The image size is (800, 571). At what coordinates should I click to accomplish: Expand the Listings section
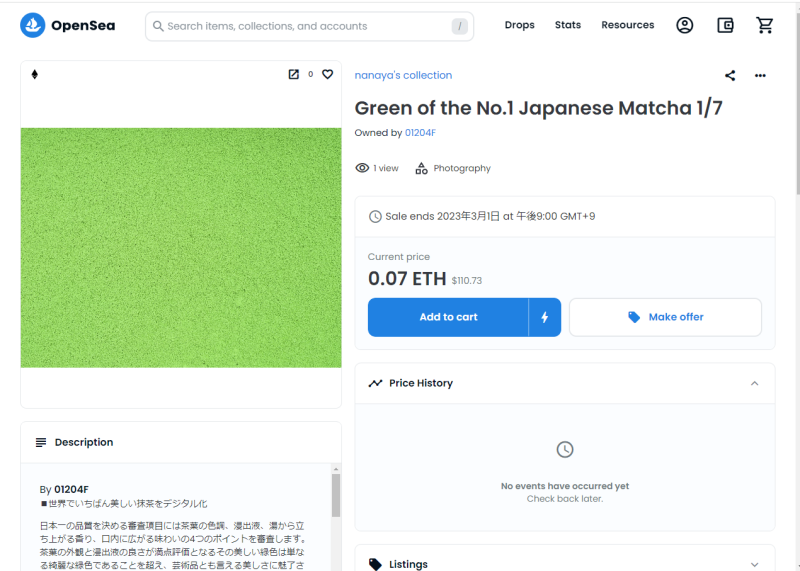(754, 564)
